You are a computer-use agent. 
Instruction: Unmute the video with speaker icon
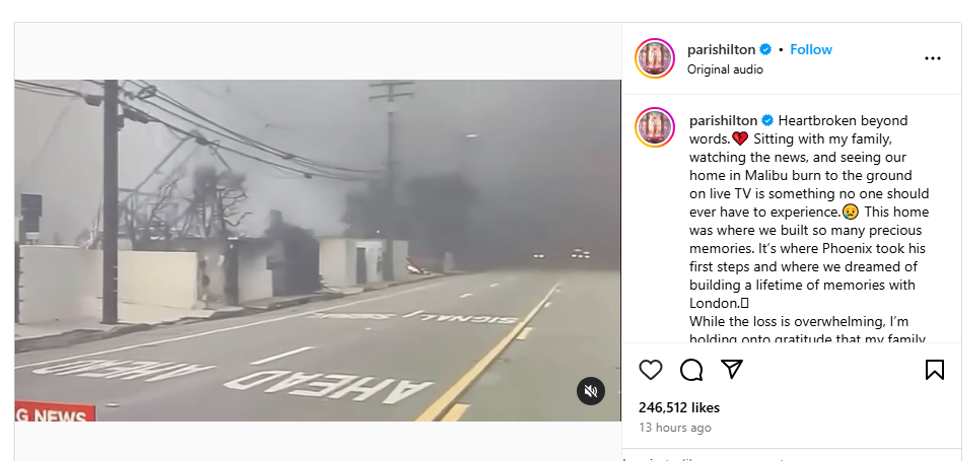click(591, 391)
